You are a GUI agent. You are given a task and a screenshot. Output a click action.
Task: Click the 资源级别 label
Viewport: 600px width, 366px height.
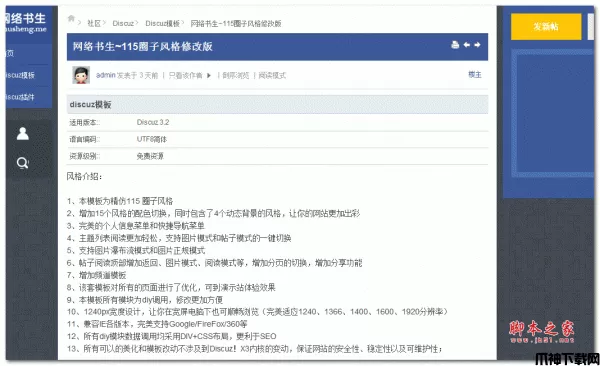[x=85, y=156]
